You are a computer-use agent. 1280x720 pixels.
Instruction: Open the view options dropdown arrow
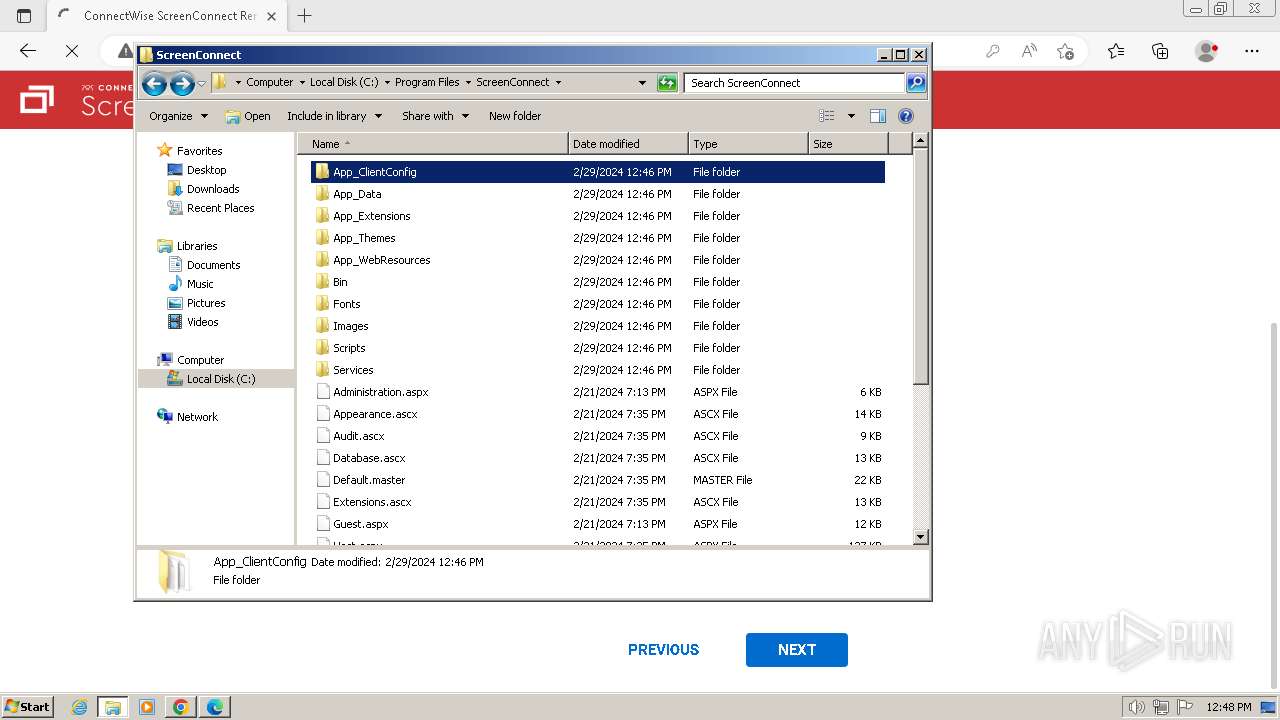[851, 116]
